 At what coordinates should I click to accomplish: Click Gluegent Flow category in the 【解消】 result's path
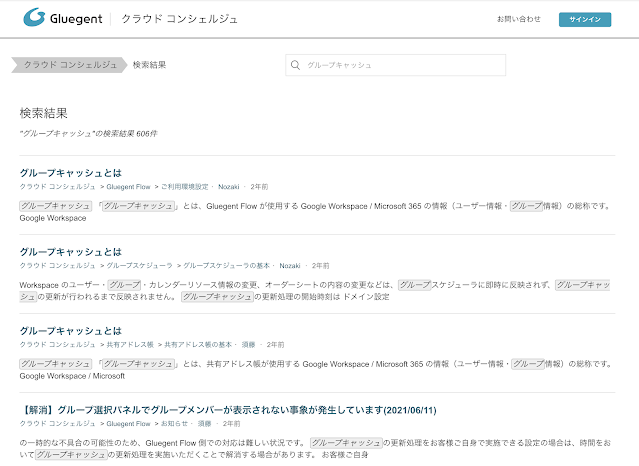pos(128,424)
